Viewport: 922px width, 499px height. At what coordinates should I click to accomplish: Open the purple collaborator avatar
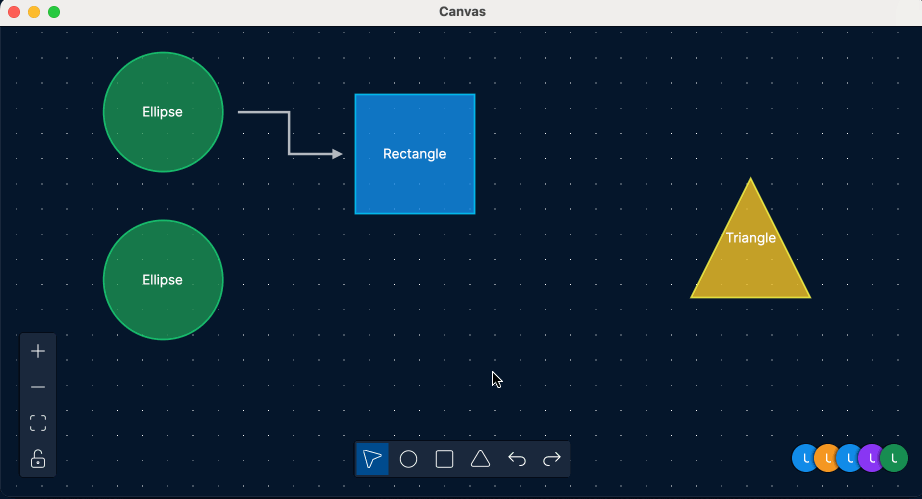pyautogui.click(x=871, y=458)
